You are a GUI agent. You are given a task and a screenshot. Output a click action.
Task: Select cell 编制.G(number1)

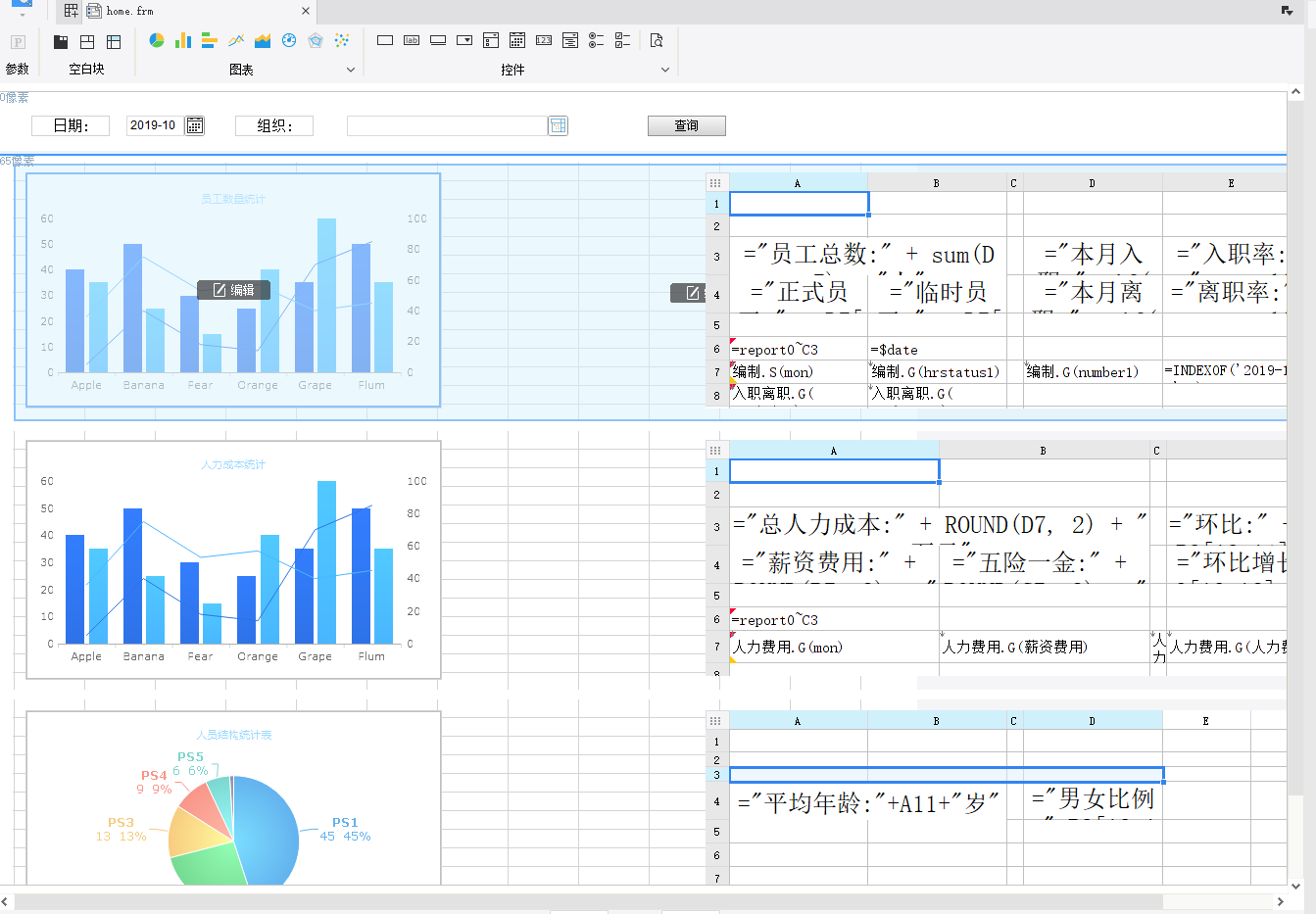(x=1093, y=371)
